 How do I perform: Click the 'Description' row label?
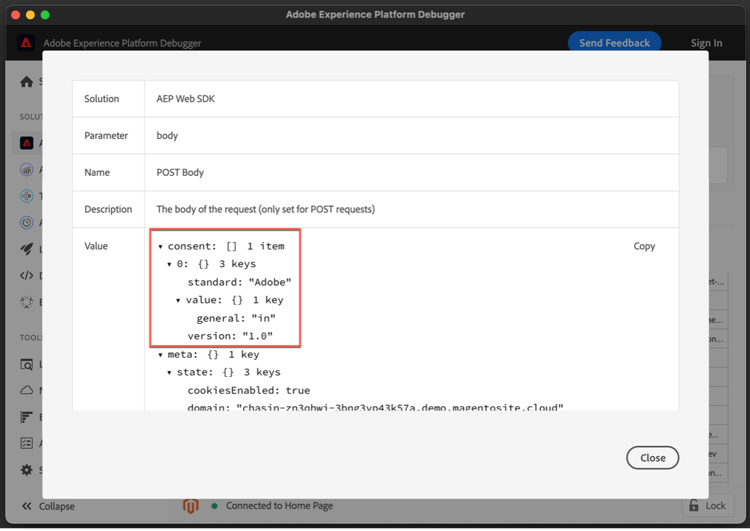[108, 210]
